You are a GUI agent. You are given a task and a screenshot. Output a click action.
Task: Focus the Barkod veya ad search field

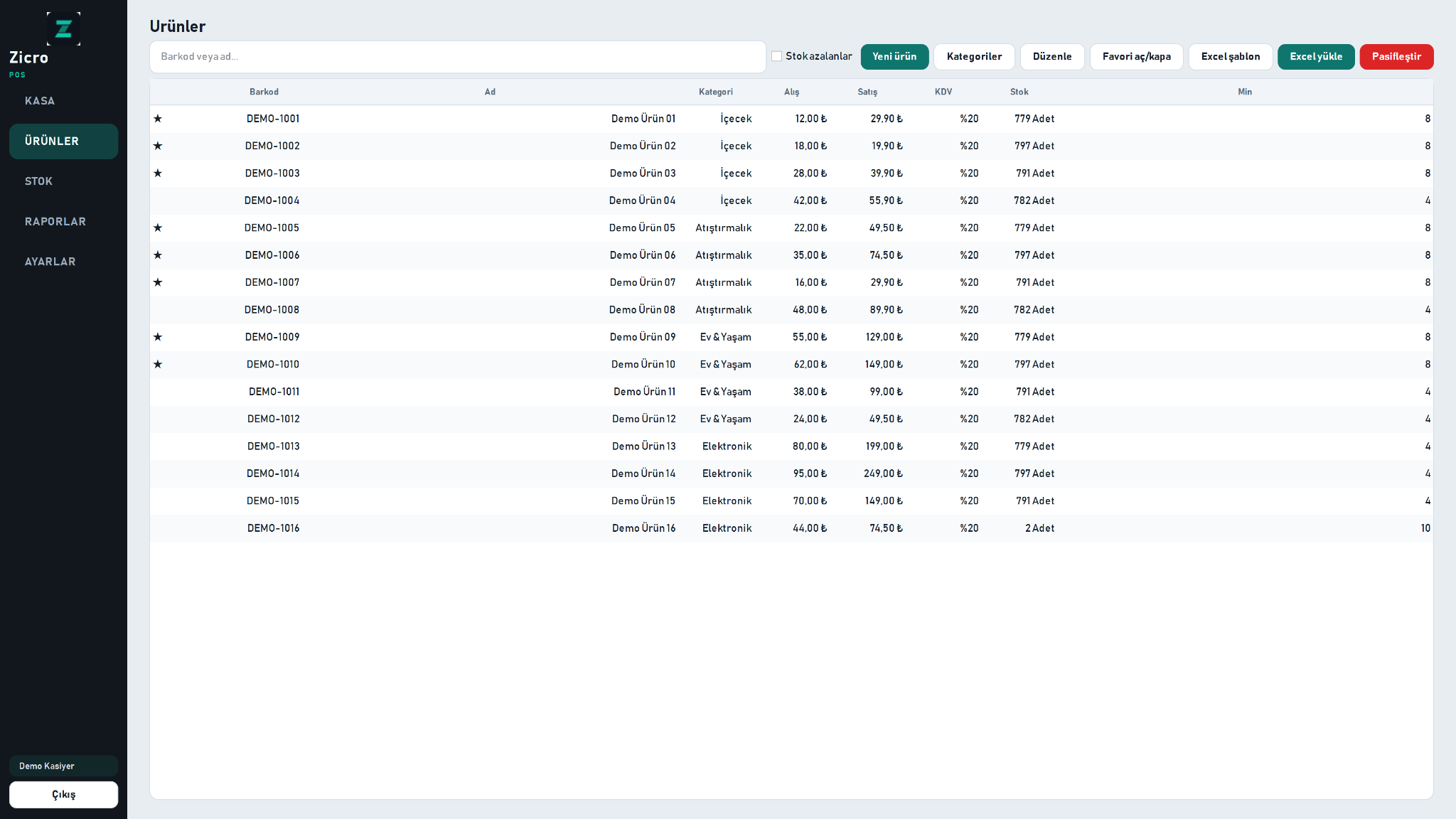coord(457,57)
